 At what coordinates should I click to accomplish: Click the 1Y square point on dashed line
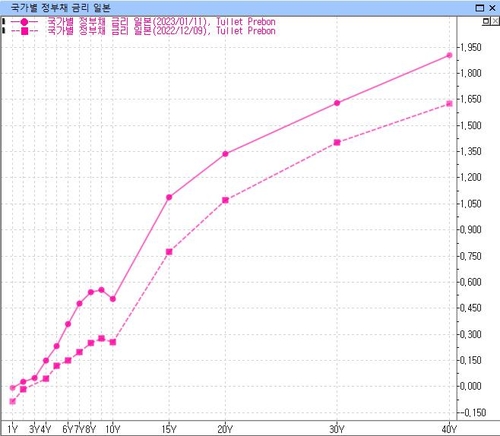pos(13,401)
